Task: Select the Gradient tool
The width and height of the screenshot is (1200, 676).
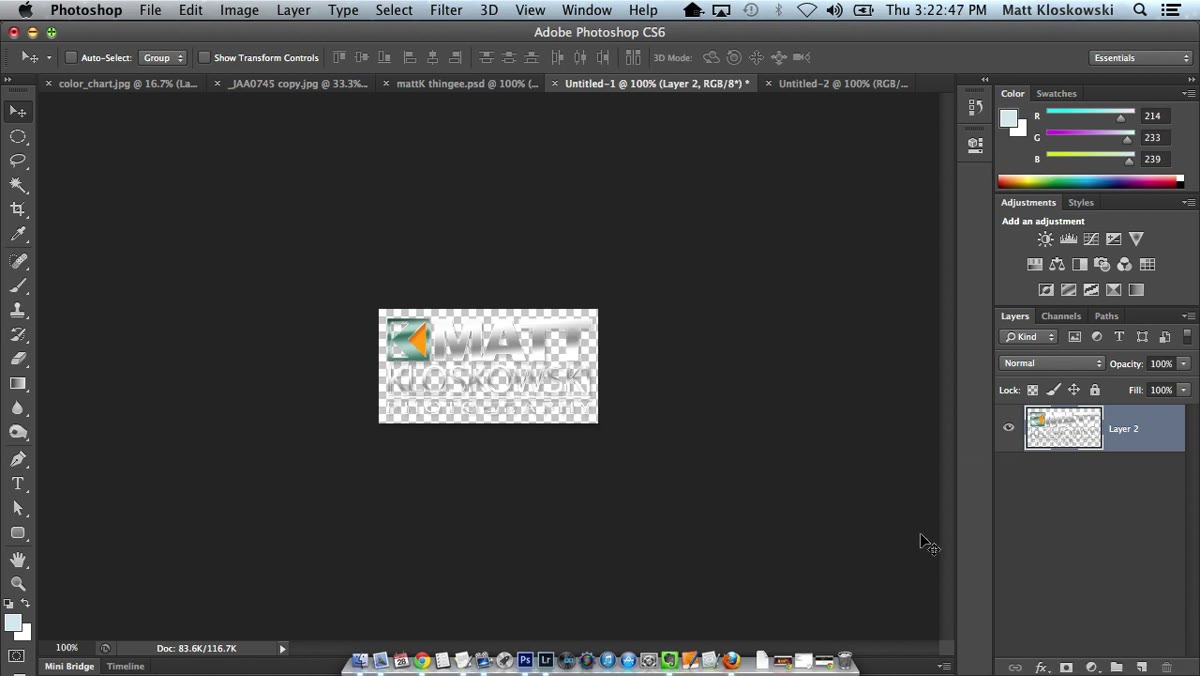Action: tap(18, 383)
